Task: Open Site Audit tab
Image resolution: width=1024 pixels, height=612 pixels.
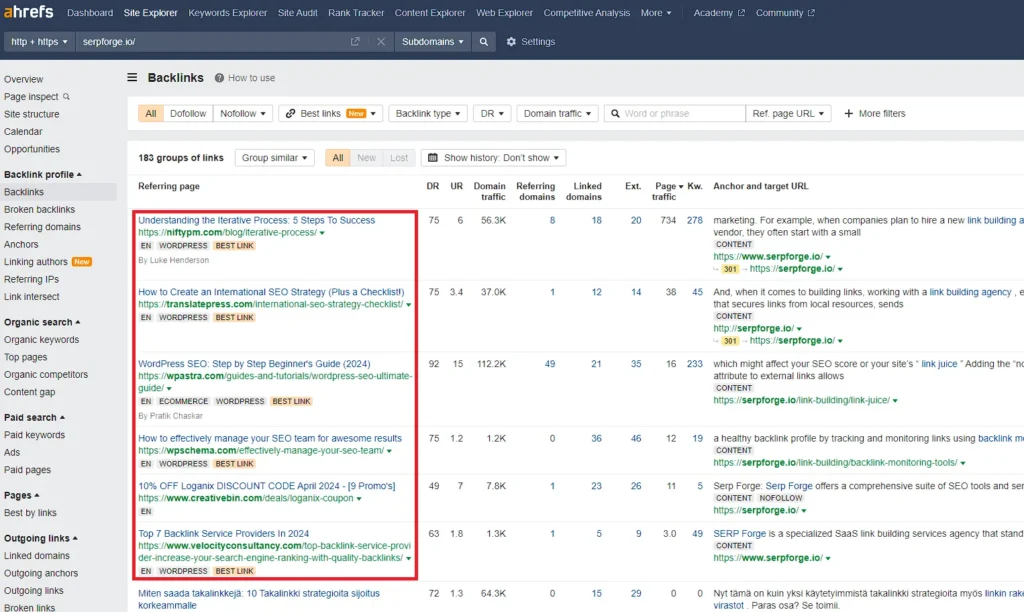Action: tap(297, 12)
